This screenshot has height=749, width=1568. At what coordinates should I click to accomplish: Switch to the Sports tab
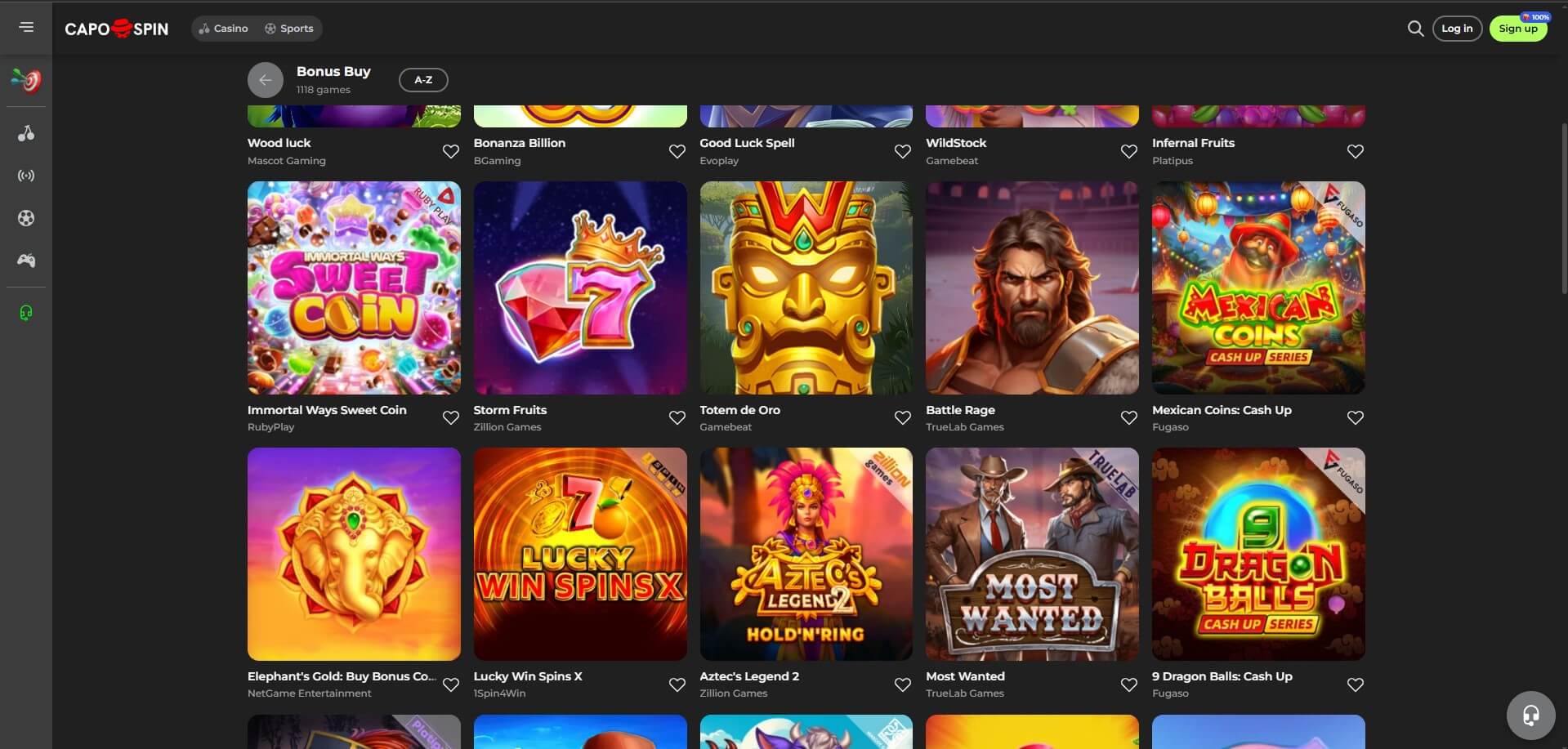(289, 29)
